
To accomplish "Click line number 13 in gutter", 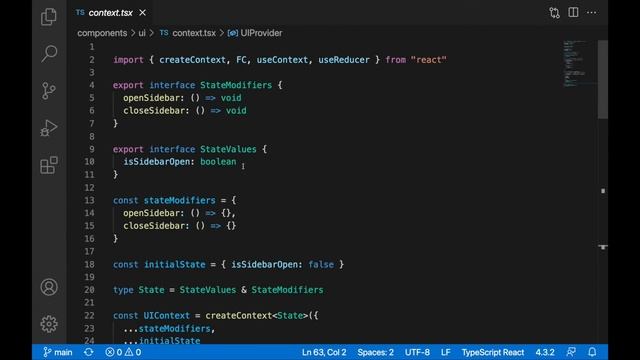I will (x=89, y=200).
